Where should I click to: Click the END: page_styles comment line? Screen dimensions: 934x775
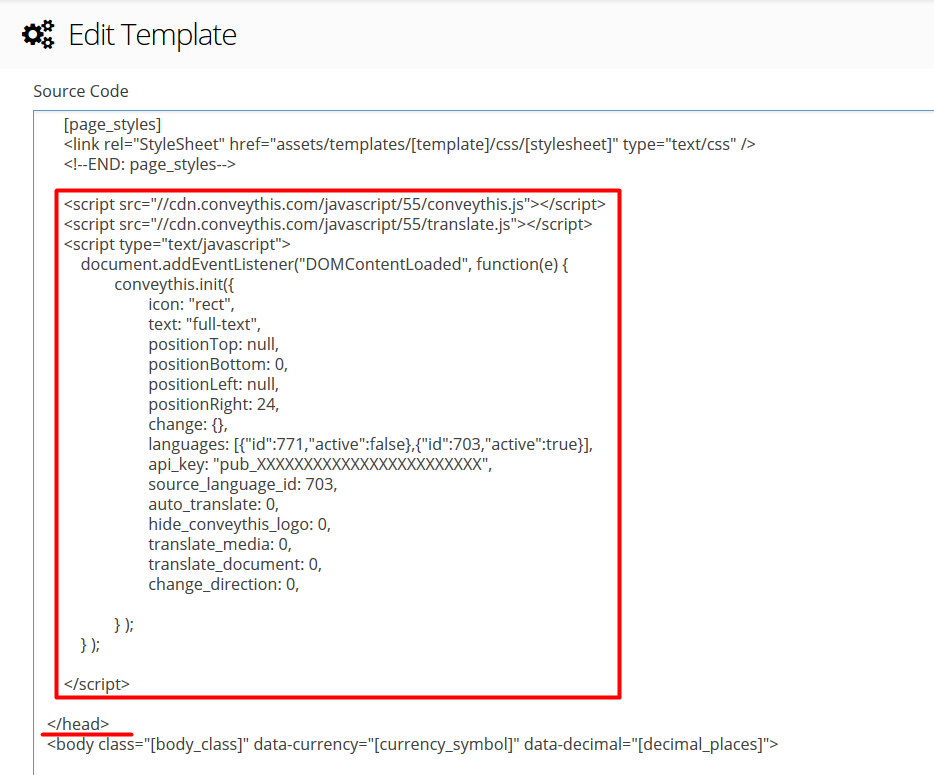point(150,164)
